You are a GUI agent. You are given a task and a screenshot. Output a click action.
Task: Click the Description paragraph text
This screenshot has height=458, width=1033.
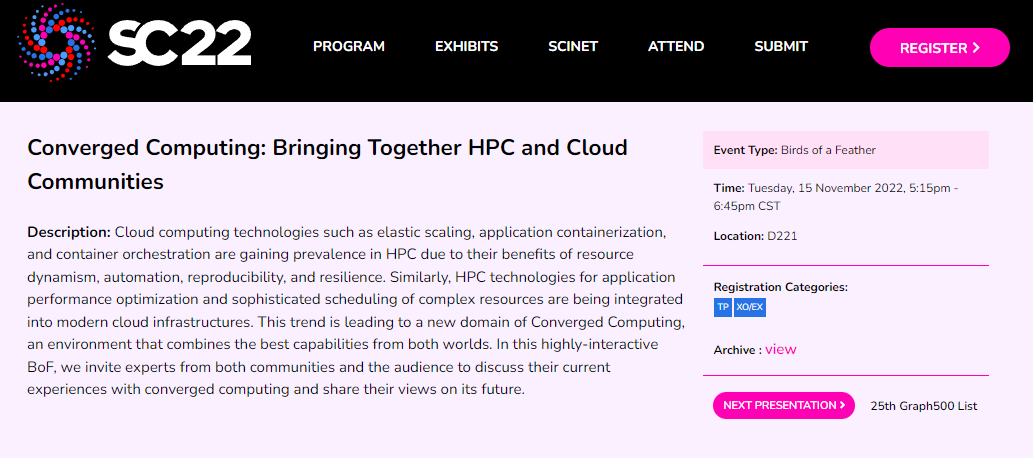356,311
